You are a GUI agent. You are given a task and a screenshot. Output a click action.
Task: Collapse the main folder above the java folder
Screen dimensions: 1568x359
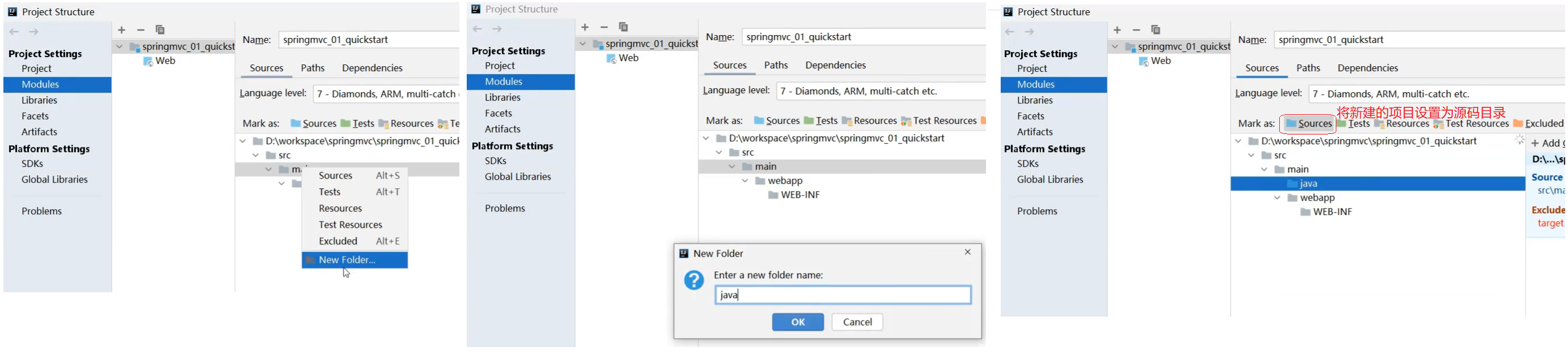point(1264,170)
